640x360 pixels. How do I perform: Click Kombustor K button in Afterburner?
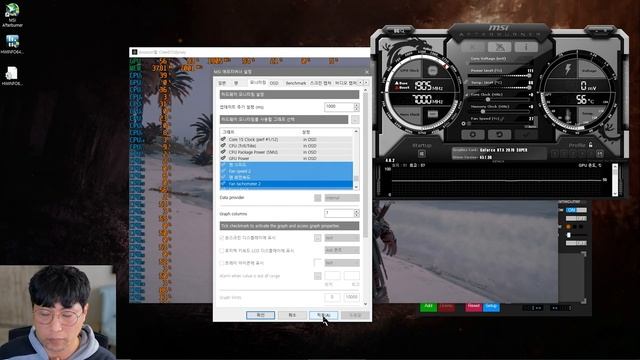[473, 47]
